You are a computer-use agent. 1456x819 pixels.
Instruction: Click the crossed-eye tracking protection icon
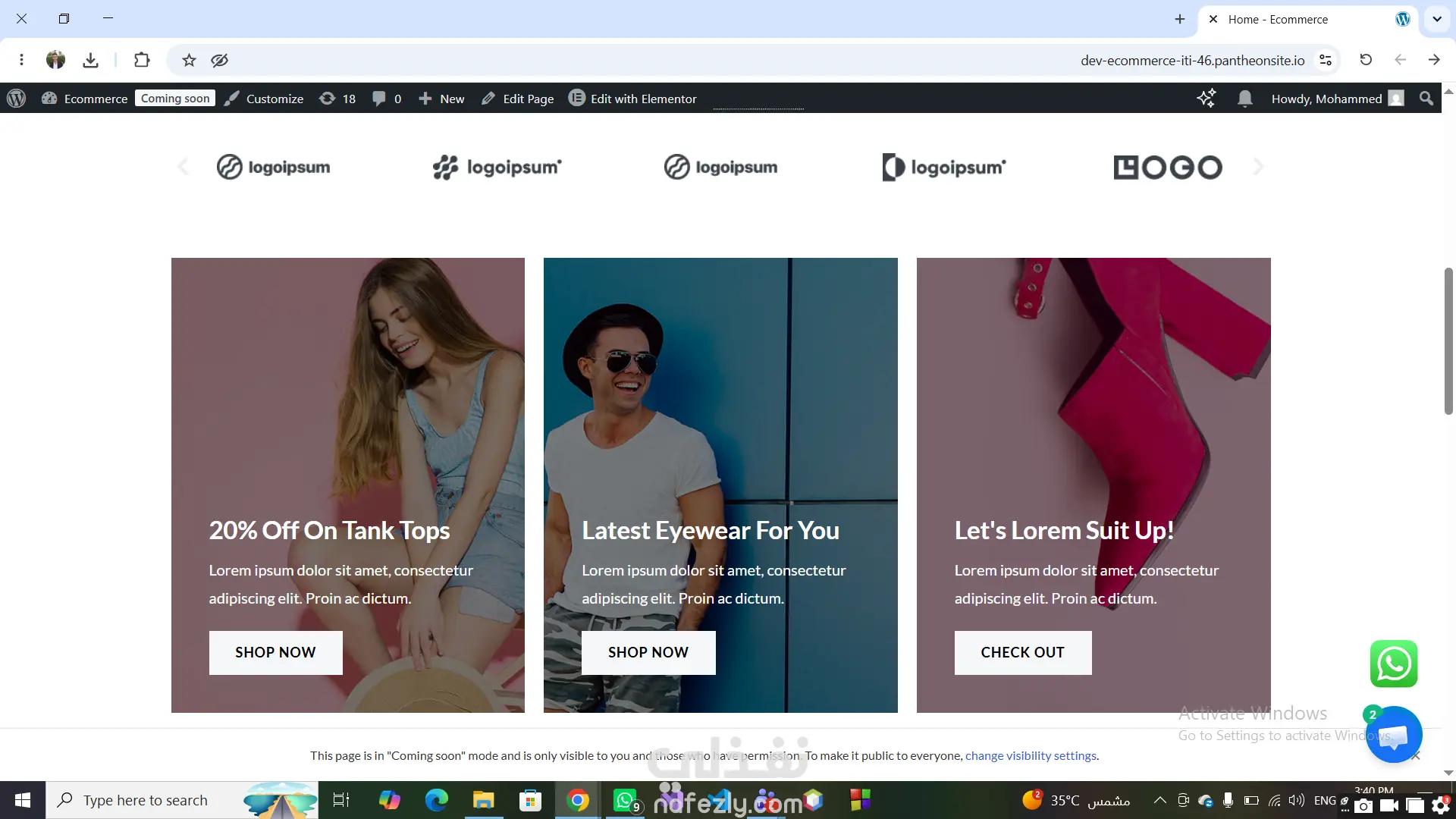point(220,60)
